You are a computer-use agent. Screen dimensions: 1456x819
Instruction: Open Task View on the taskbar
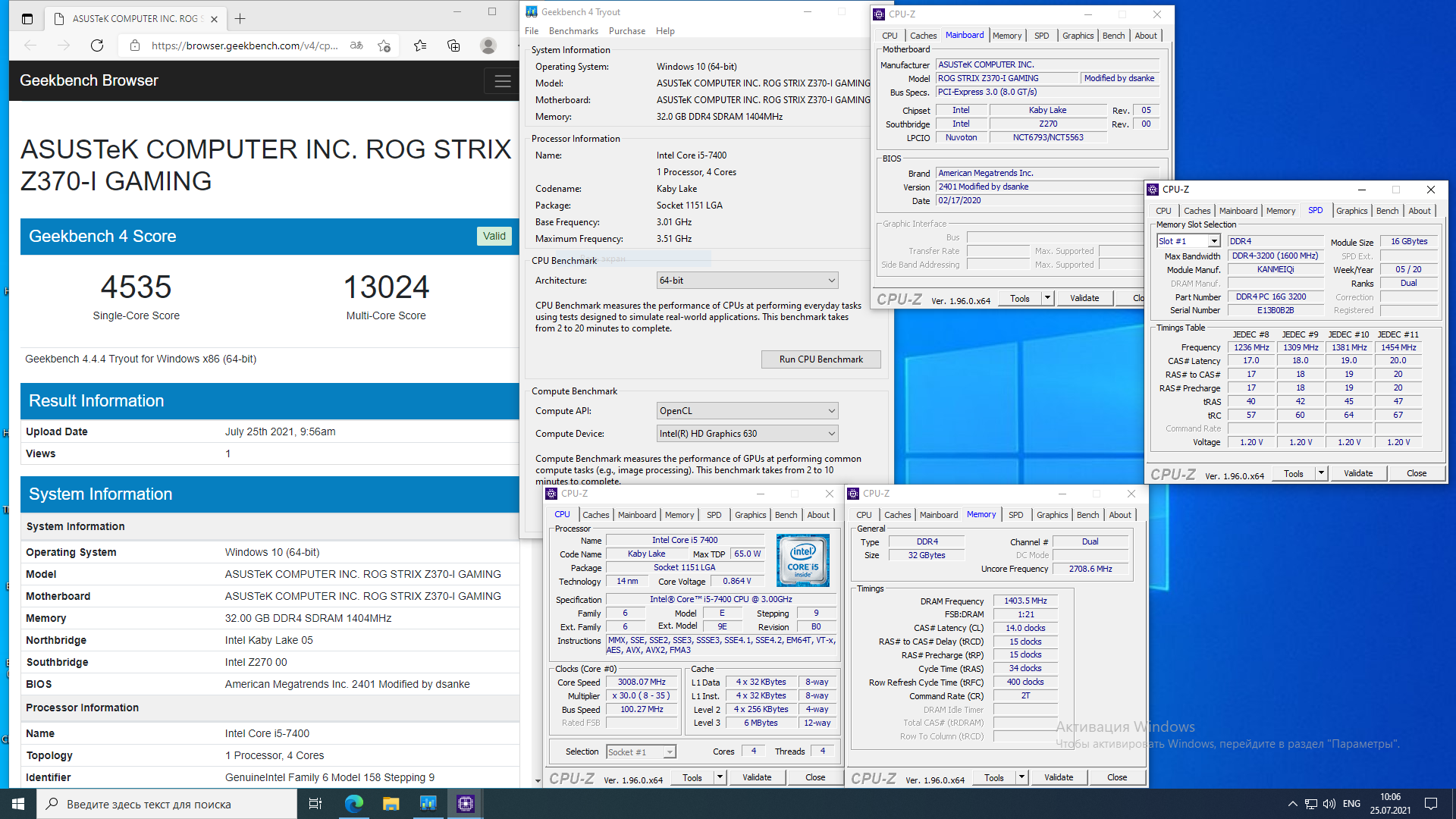315,804
